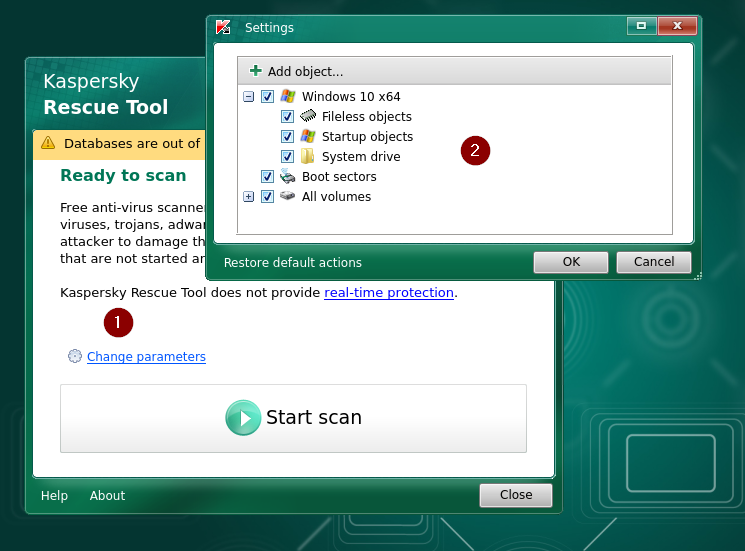Click the disk icon beside All volumes
Screen dimensions: 745x551
(287, 196)
